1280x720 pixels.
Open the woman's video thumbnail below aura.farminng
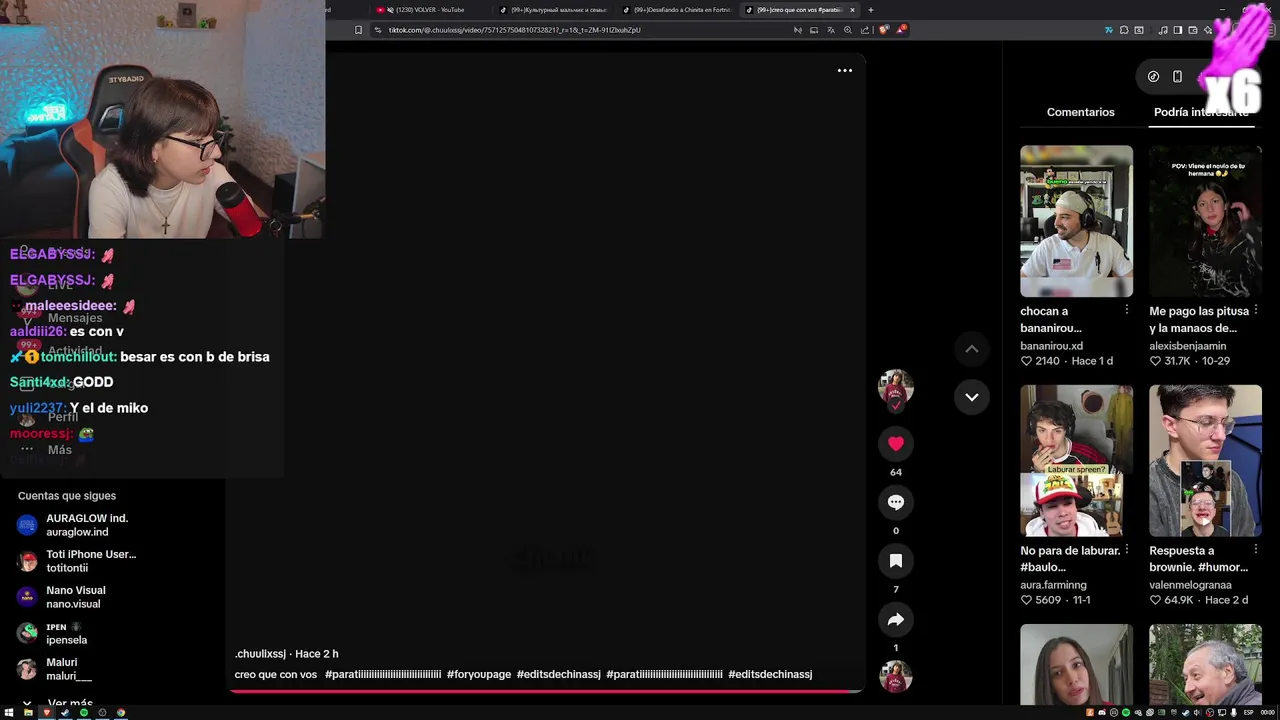(1076, 665)
